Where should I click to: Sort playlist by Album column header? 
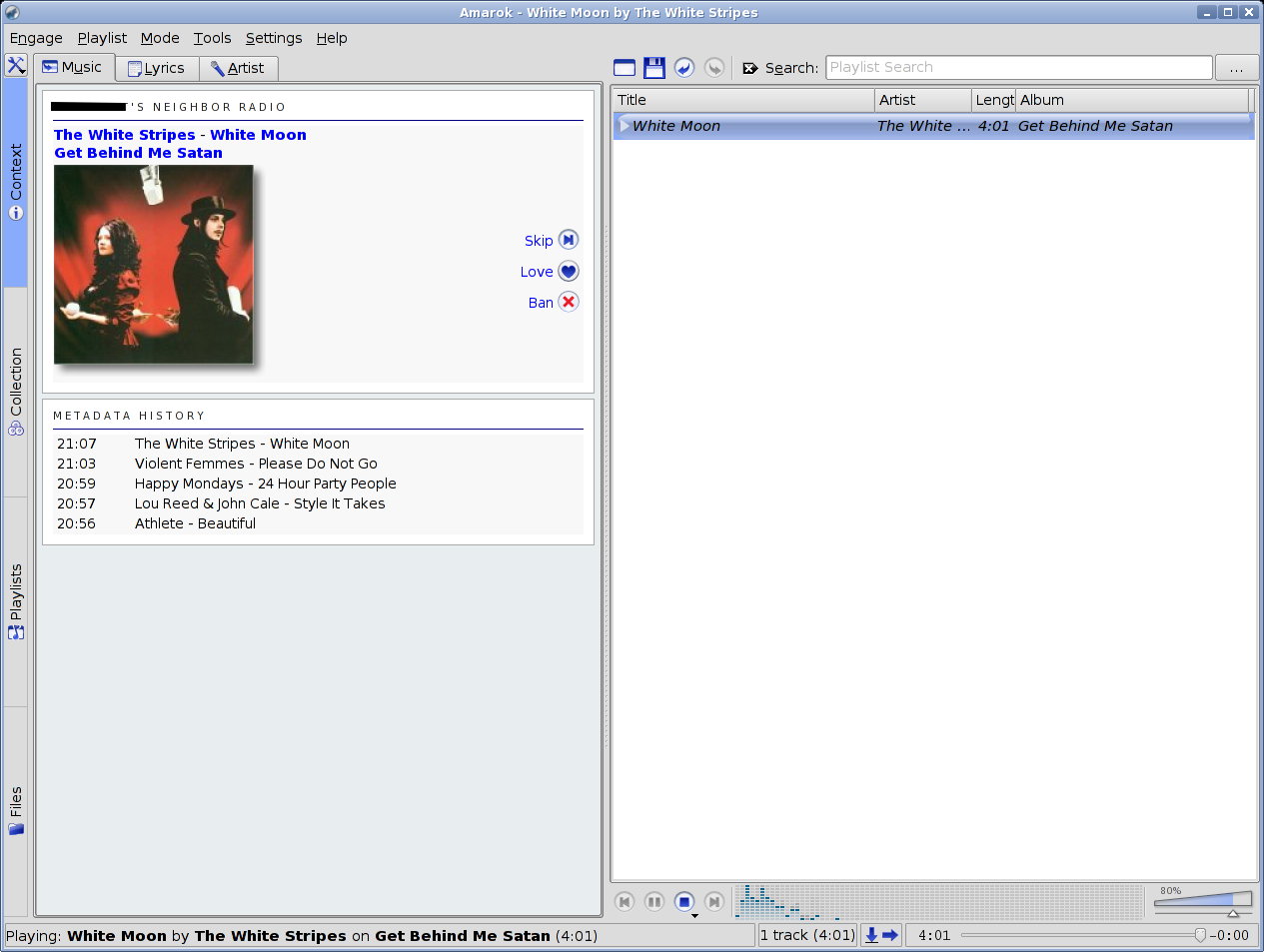(x=1132, y=100)
